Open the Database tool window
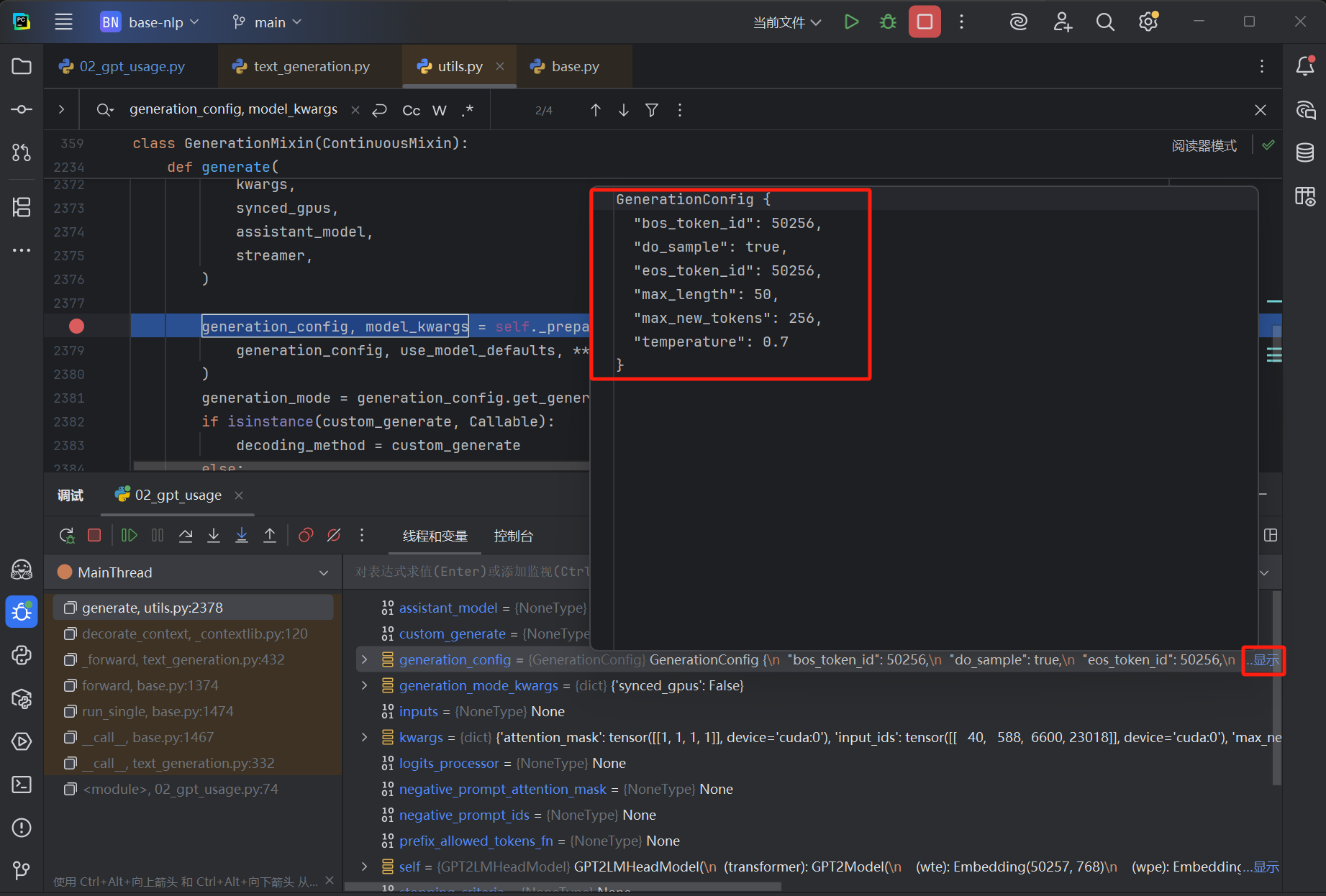This screenshot has height=896, width=1326. (x=1305, y=152)
